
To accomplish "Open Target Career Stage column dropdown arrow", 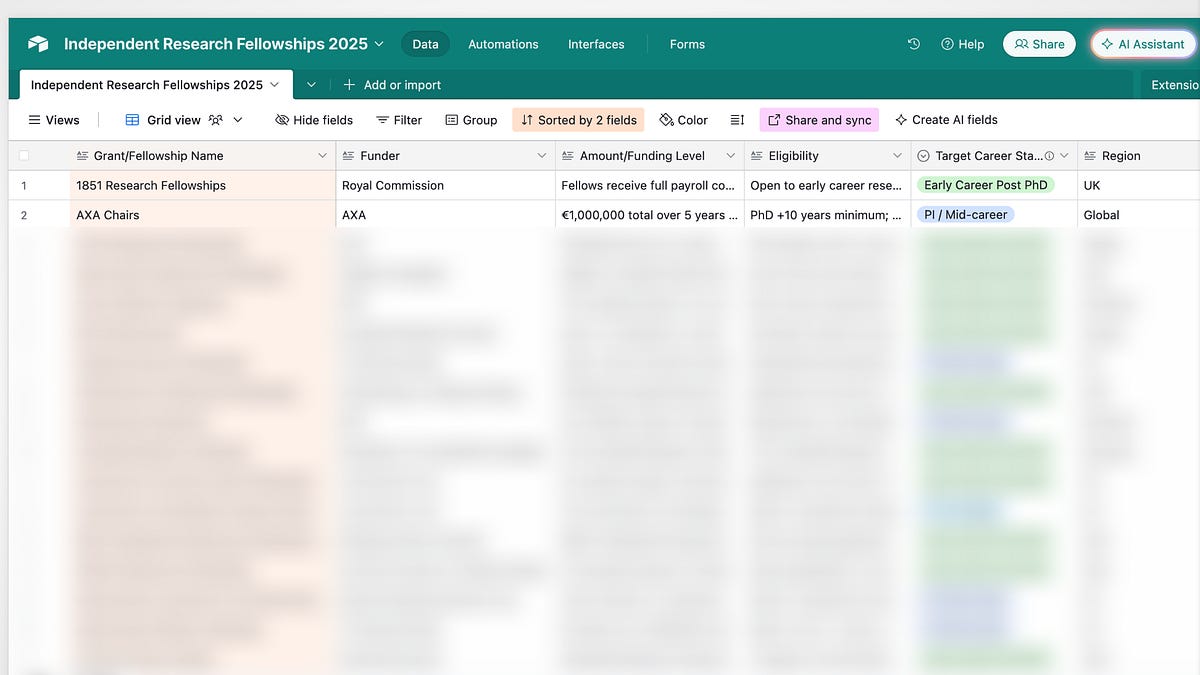I will [x=1064, y=156].
